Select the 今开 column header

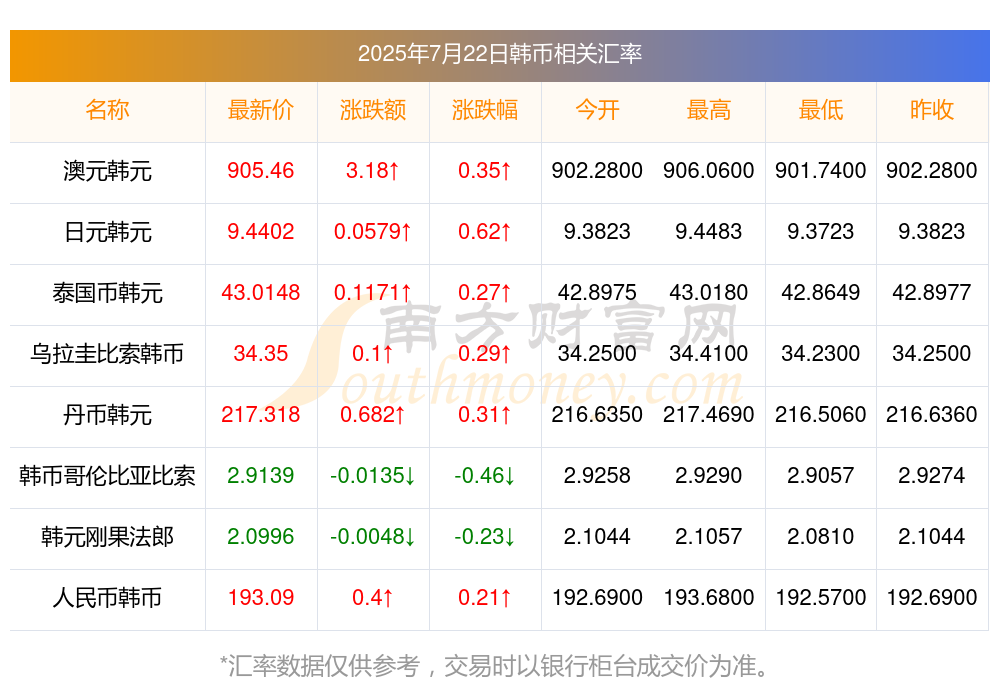click(597, 110)
